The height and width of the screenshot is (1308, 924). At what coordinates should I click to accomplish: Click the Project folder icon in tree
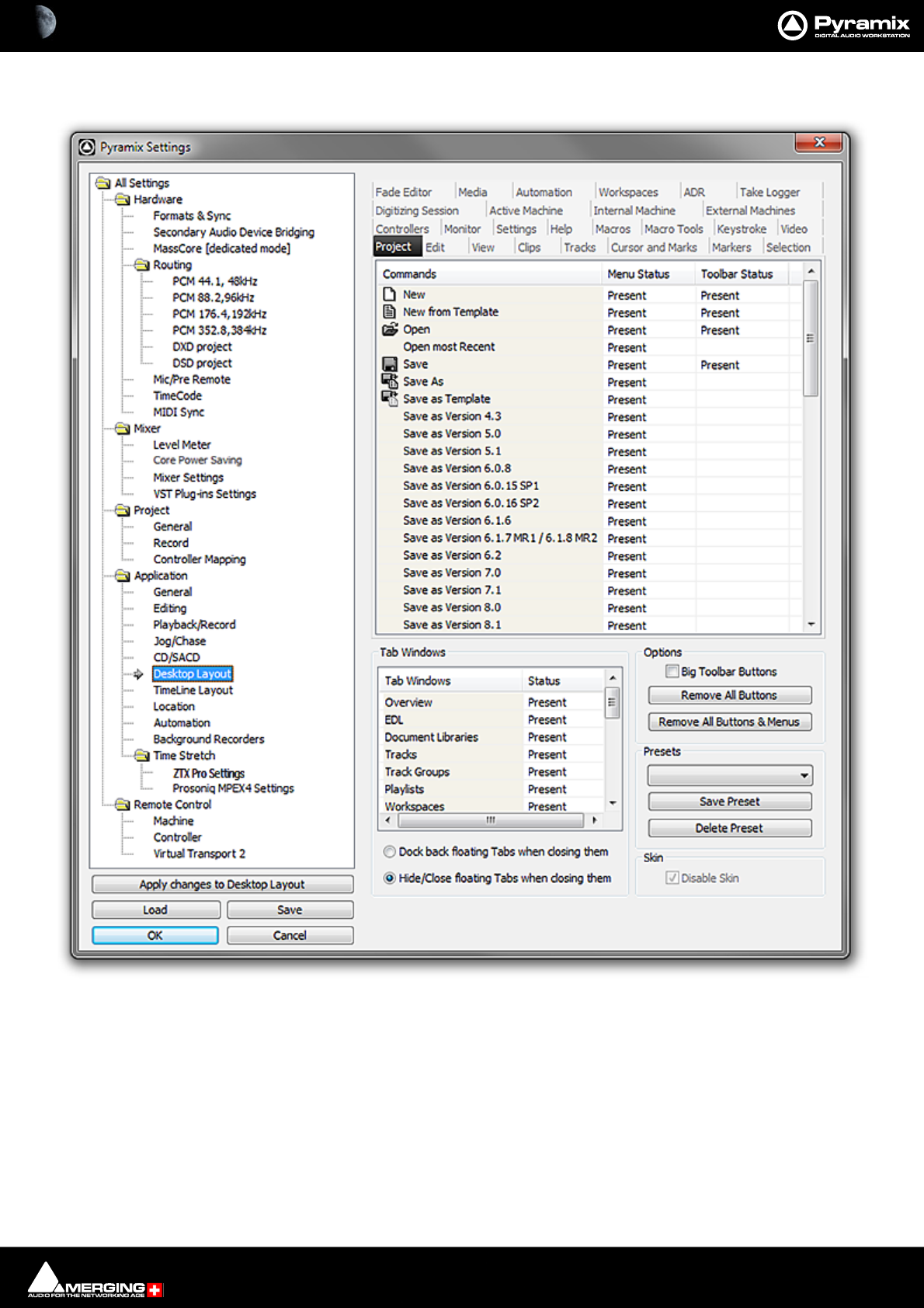(x=123, y=510)
